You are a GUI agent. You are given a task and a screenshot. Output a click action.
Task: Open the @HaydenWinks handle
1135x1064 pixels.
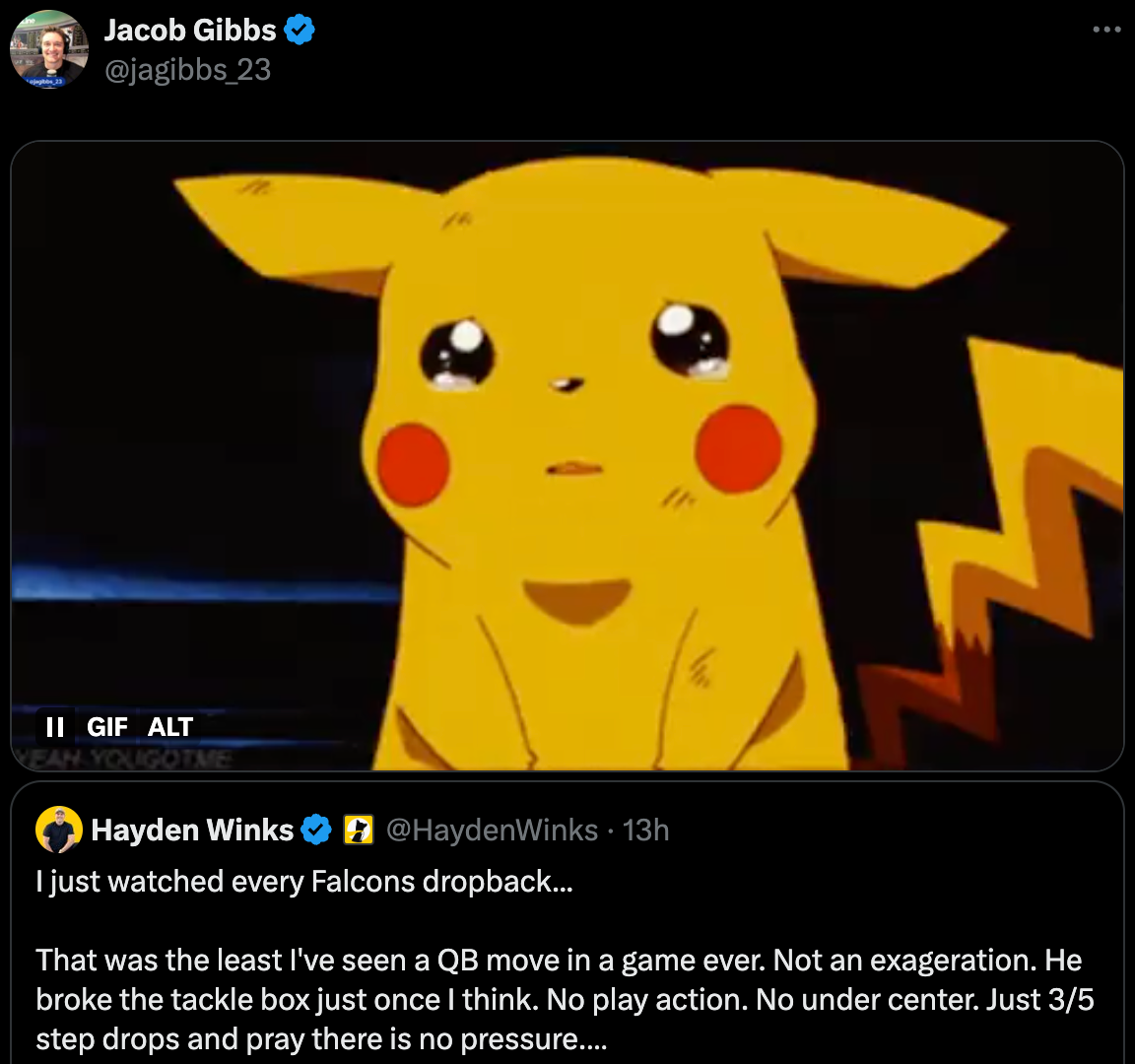(493, 831)
